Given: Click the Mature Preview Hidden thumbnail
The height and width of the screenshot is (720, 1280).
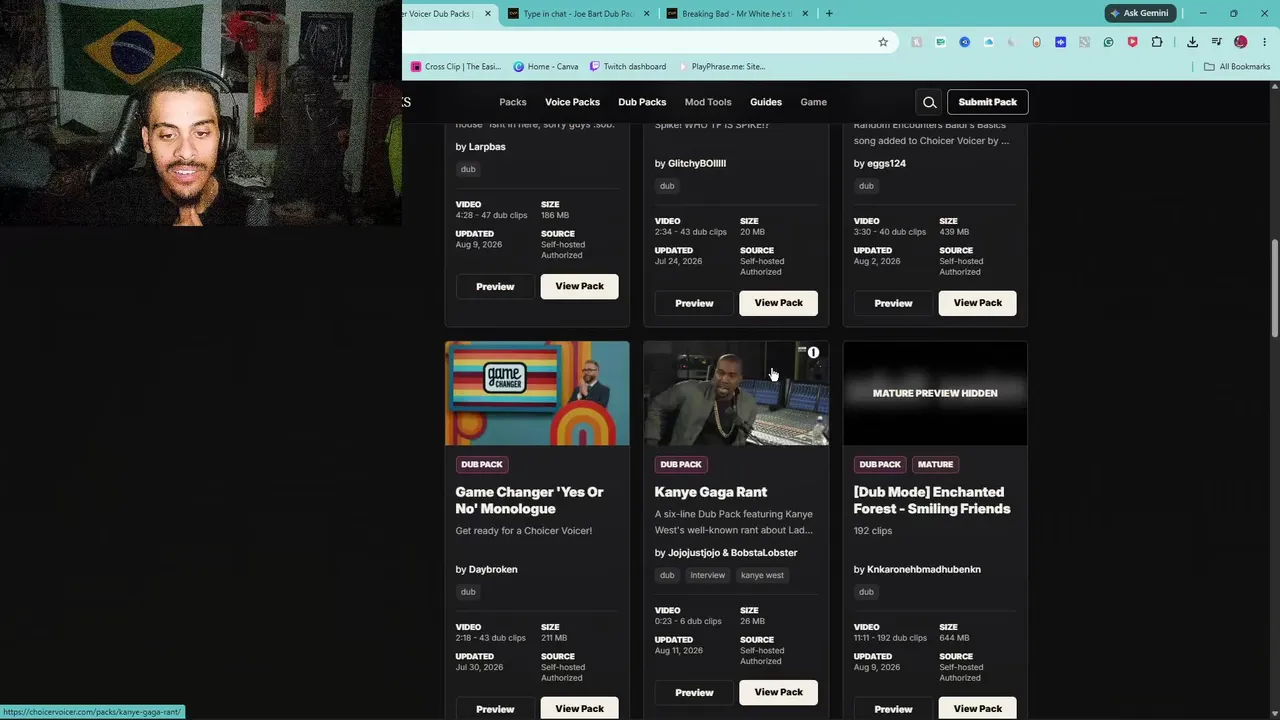Looking at the screenshot, I should click(x=935, y=393).
